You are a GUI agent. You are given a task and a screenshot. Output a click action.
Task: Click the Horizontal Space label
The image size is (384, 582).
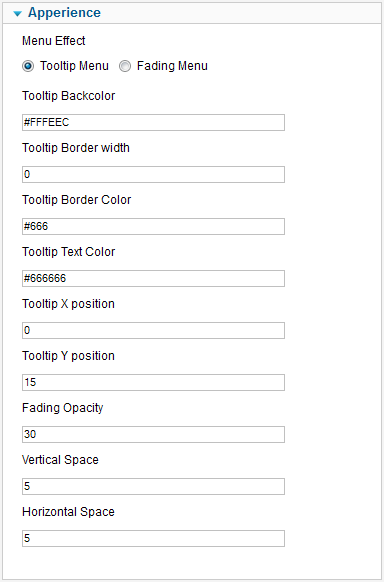[x=69, y=512]
